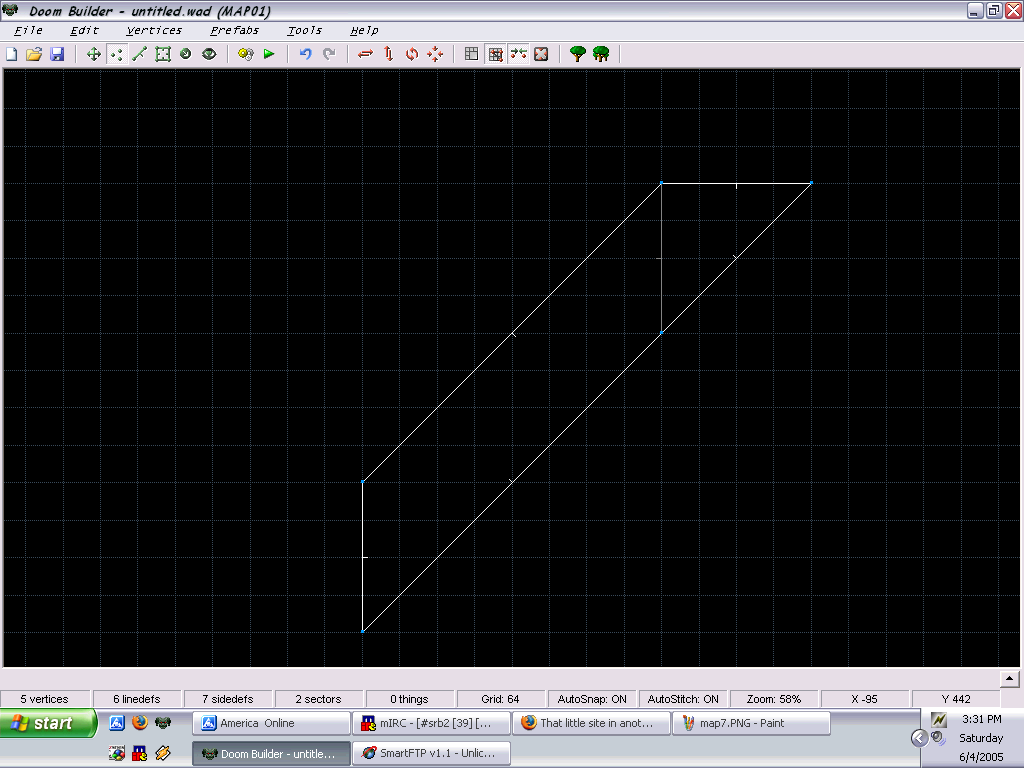
Task: Test the map with the green play icon
Action: coord(269,54)
